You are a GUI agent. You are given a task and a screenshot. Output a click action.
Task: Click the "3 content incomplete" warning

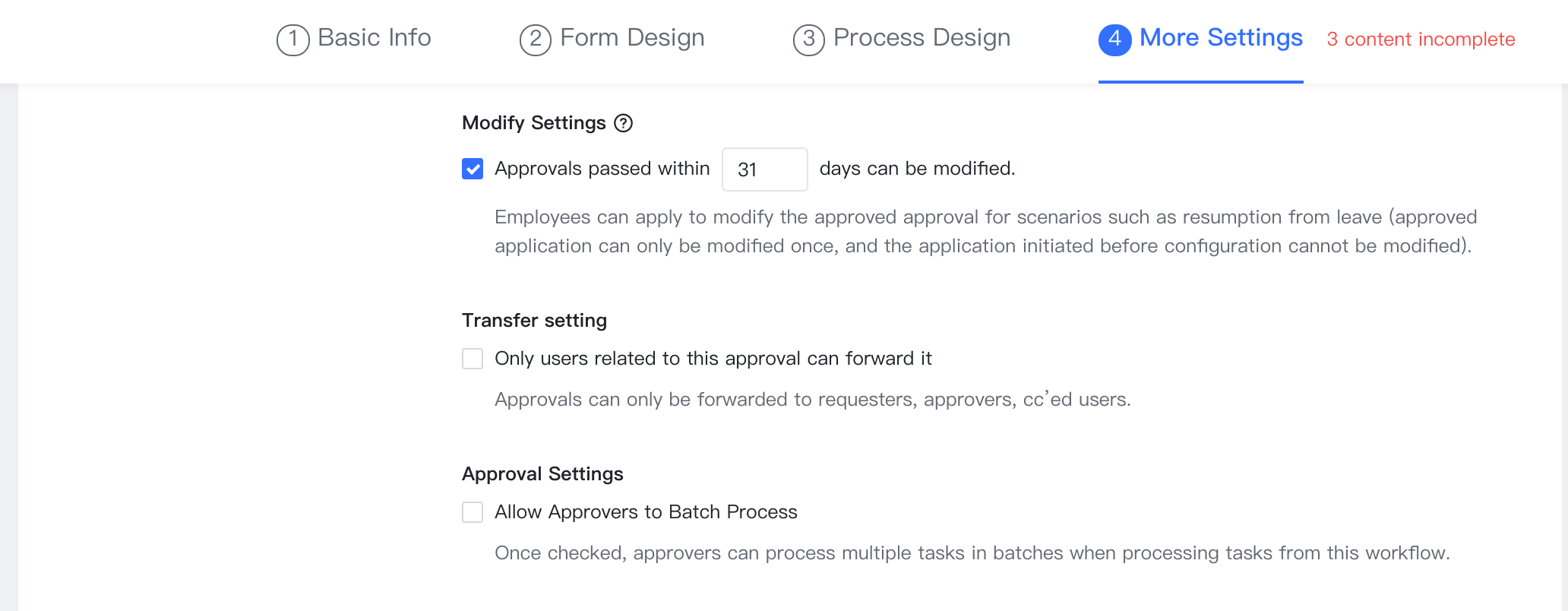pyautogui.click(x=1420, y=39)
